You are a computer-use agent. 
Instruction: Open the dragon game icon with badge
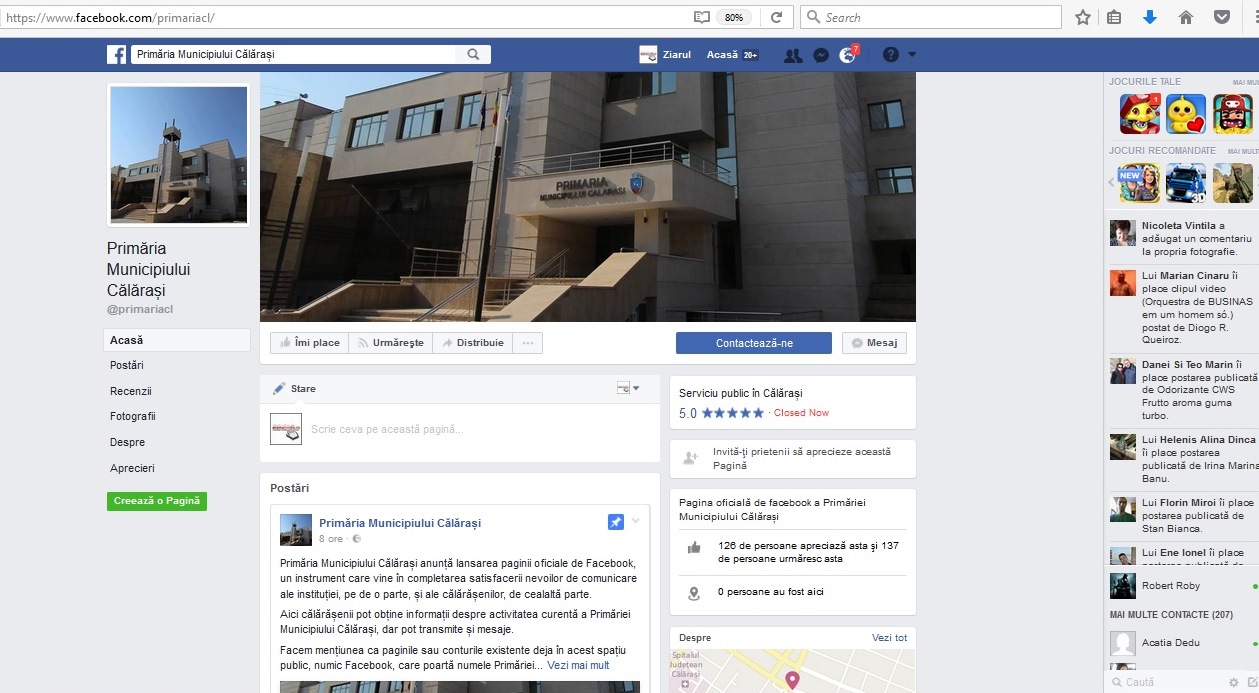click(1139, 114)
